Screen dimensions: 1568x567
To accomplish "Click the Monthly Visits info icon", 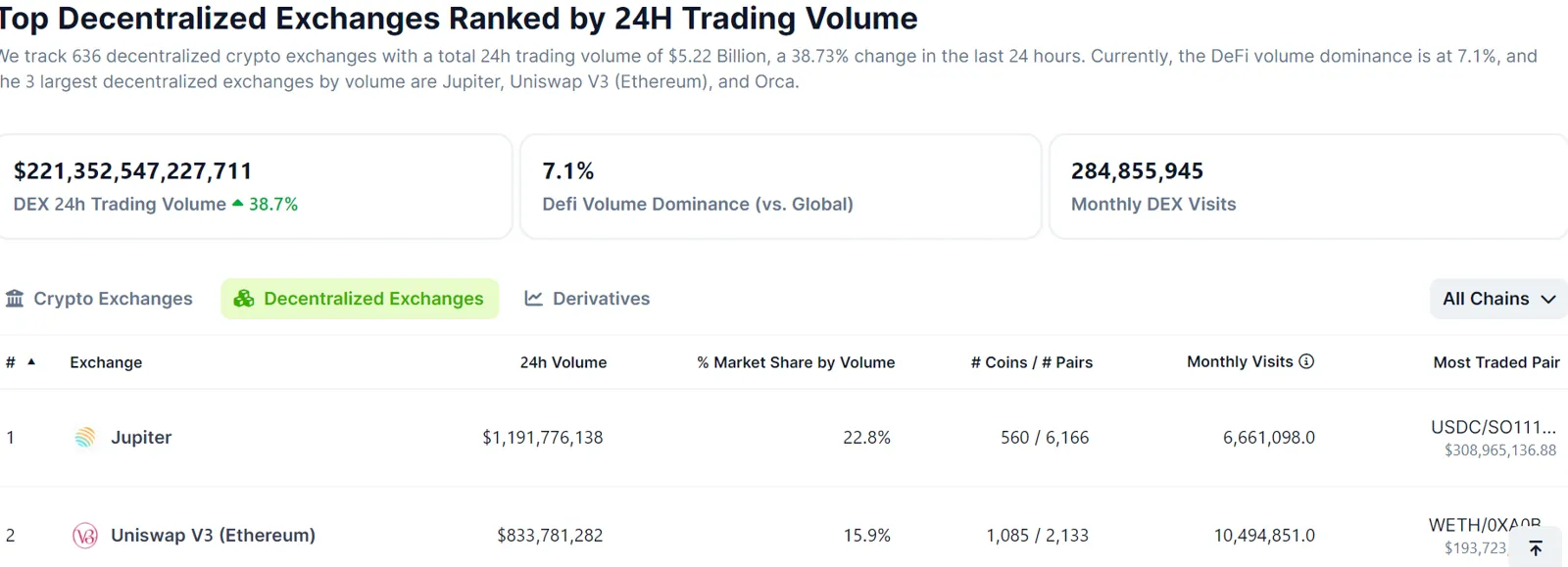I will pyautogui.click(x=1306, y=361).
